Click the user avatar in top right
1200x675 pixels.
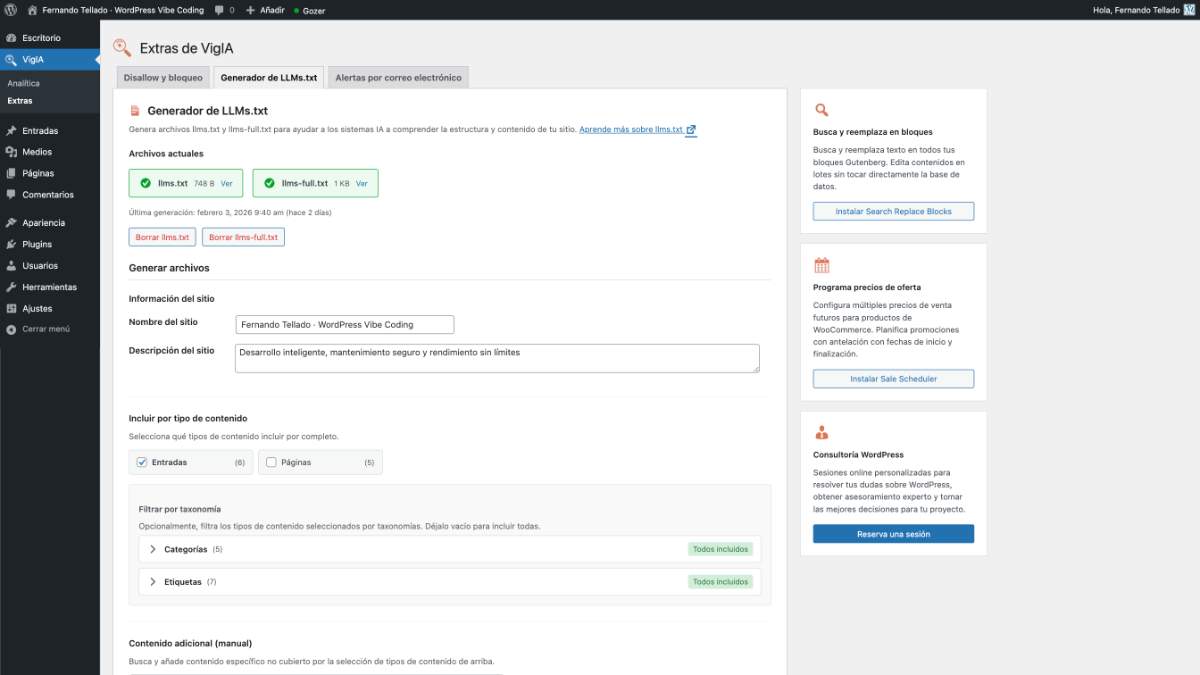point(1189,10)
